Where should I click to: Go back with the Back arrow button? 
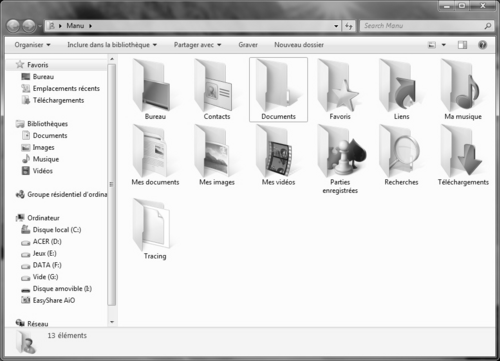click(x=13, y=26)
